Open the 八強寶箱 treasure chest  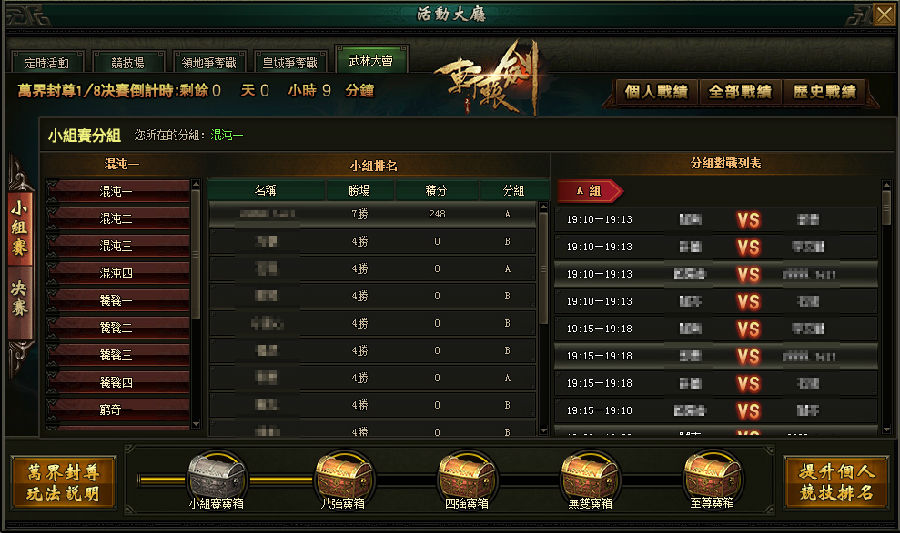point(343,476)
